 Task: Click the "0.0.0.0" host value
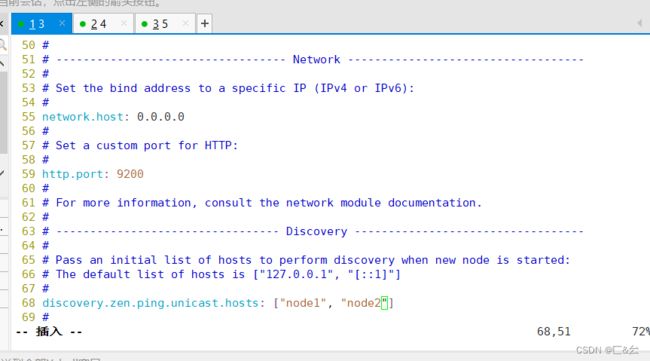161,117
